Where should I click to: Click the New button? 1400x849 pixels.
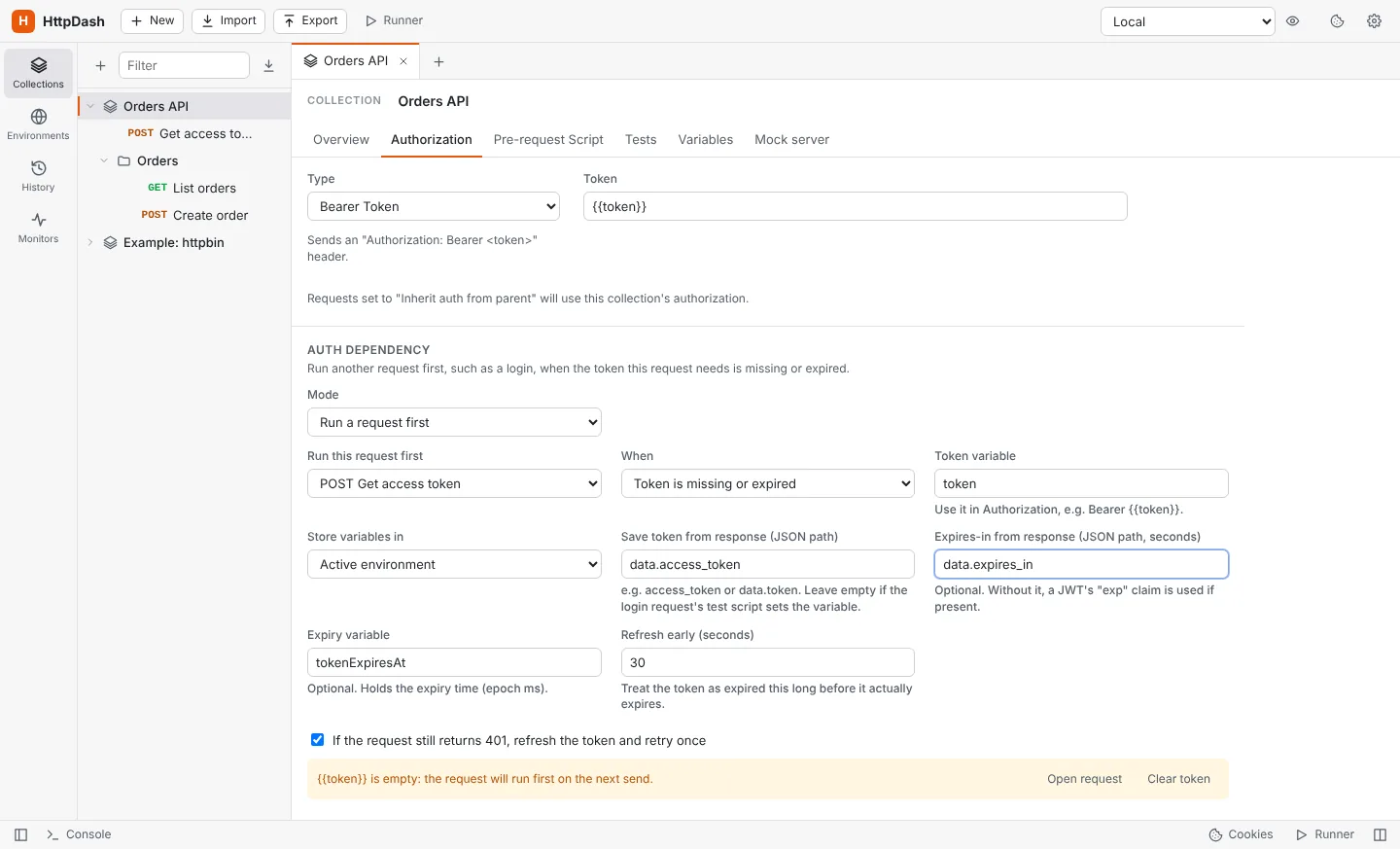coord(153,20)
